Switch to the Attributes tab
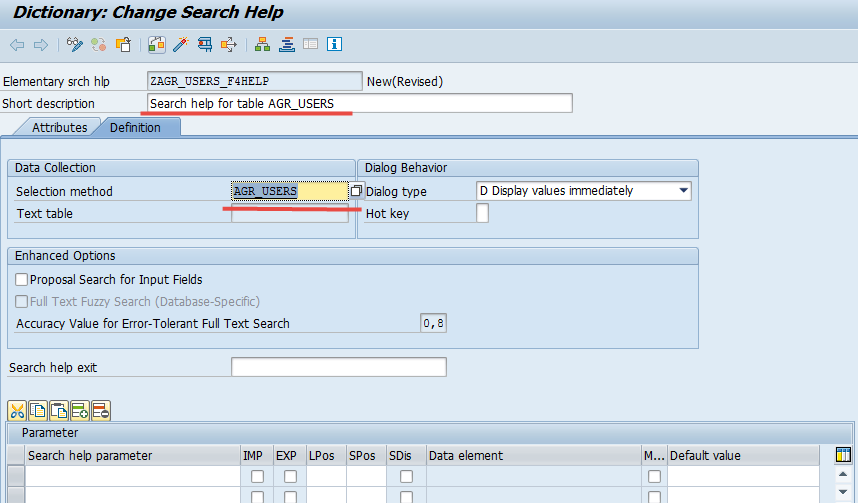 point(59,128)
